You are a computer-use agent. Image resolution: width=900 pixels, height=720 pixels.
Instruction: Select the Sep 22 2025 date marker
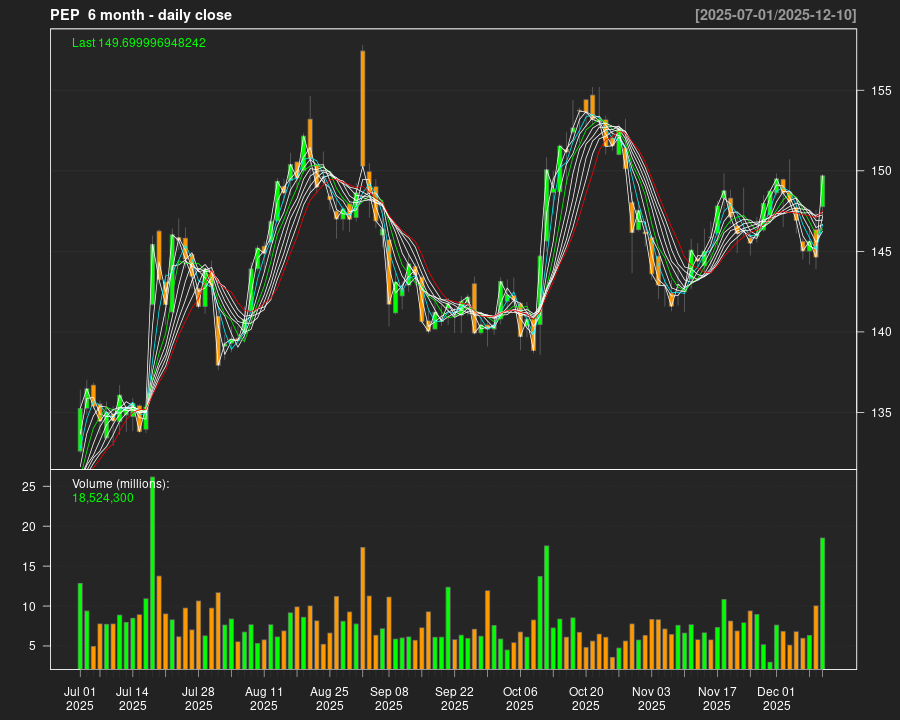click(454, 698)
